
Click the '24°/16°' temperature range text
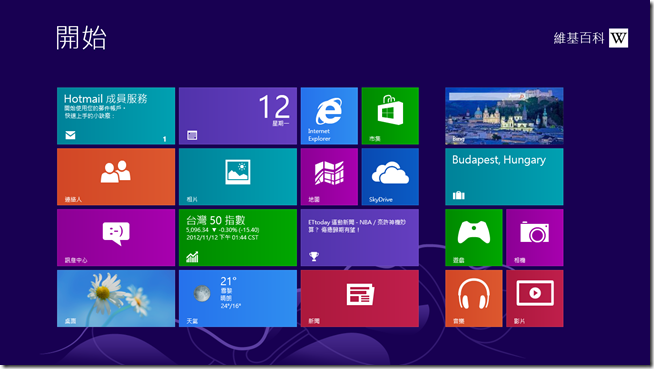coord(231,306)
